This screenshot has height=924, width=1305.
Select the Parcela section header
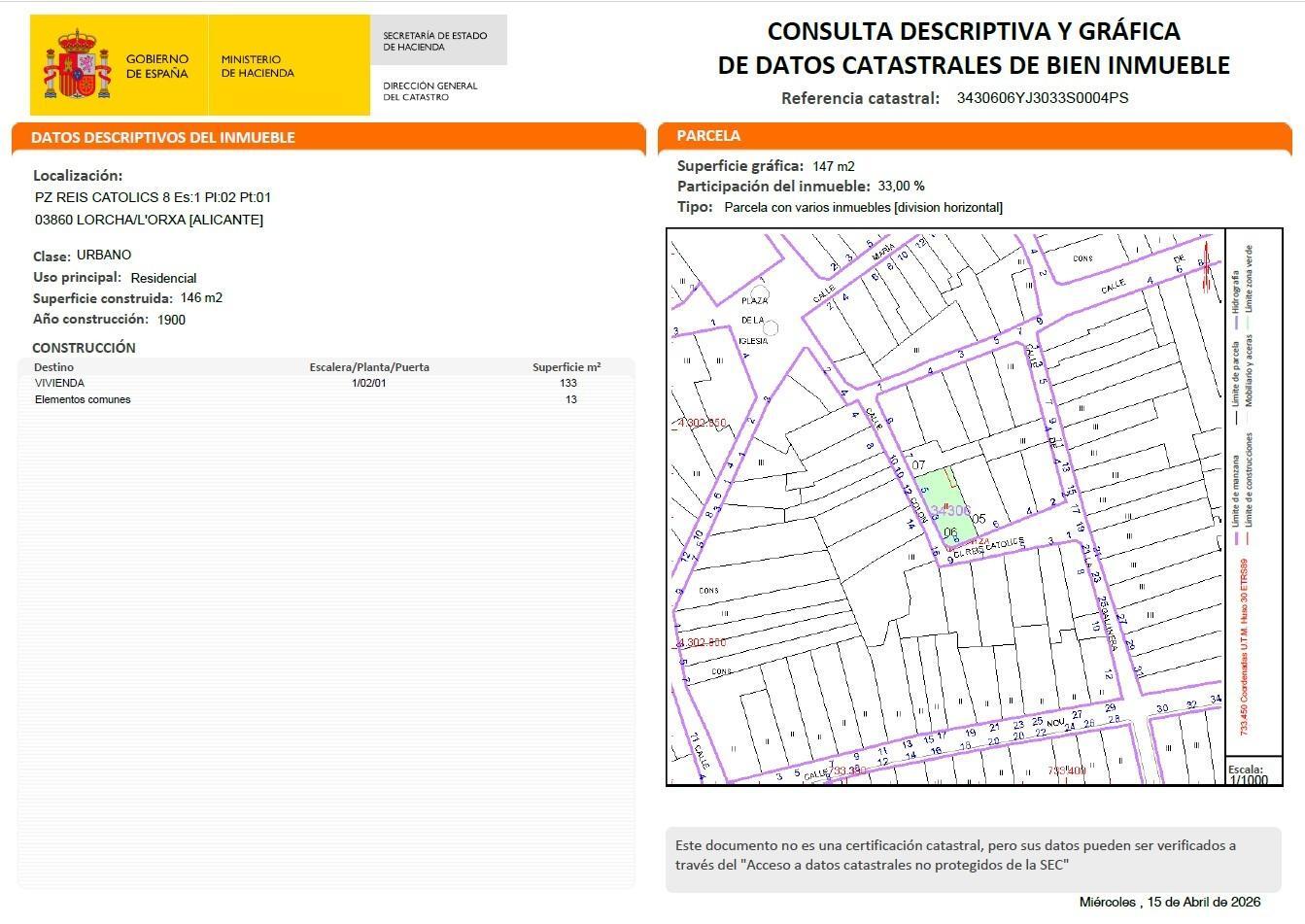[x=708, y=136]
